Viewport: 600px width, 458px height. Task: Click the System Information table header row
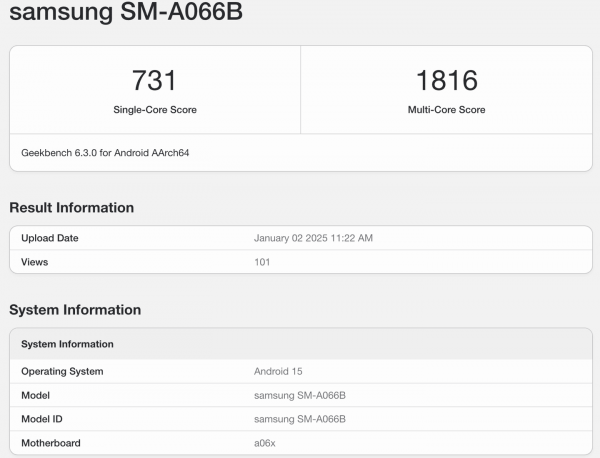(301, 344)
